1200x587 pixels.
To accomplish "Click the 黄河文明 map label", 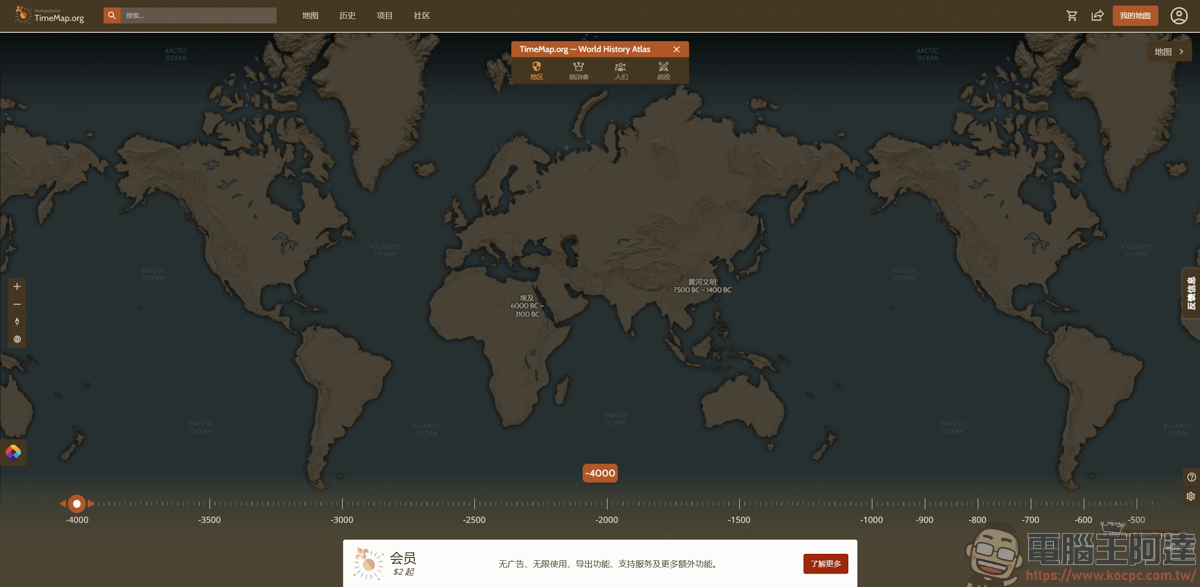I will point(702,286).
